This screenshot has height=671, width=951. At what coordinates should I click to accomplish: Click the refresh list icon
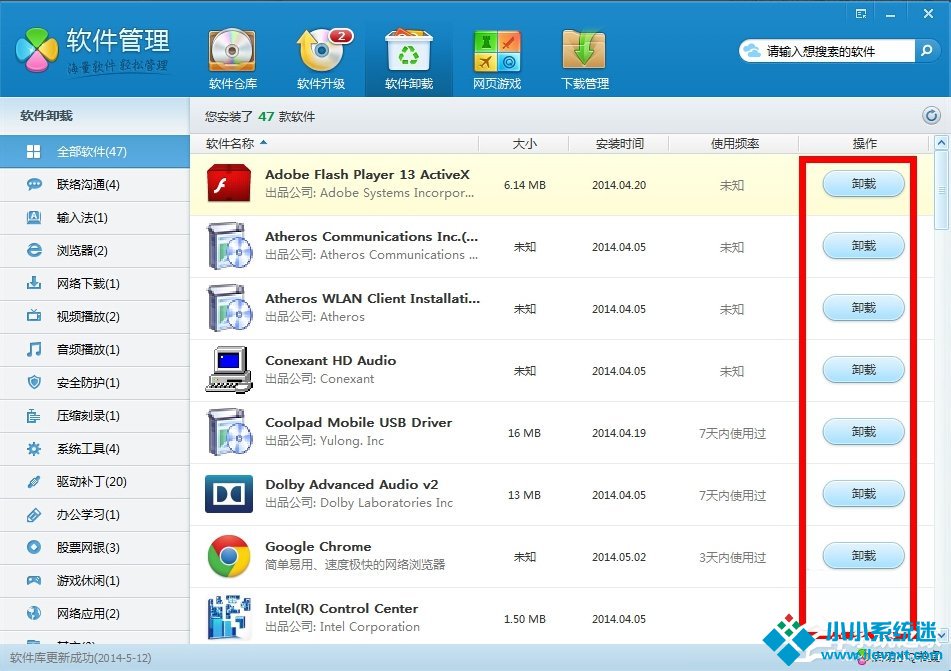(x=931, y=115)
